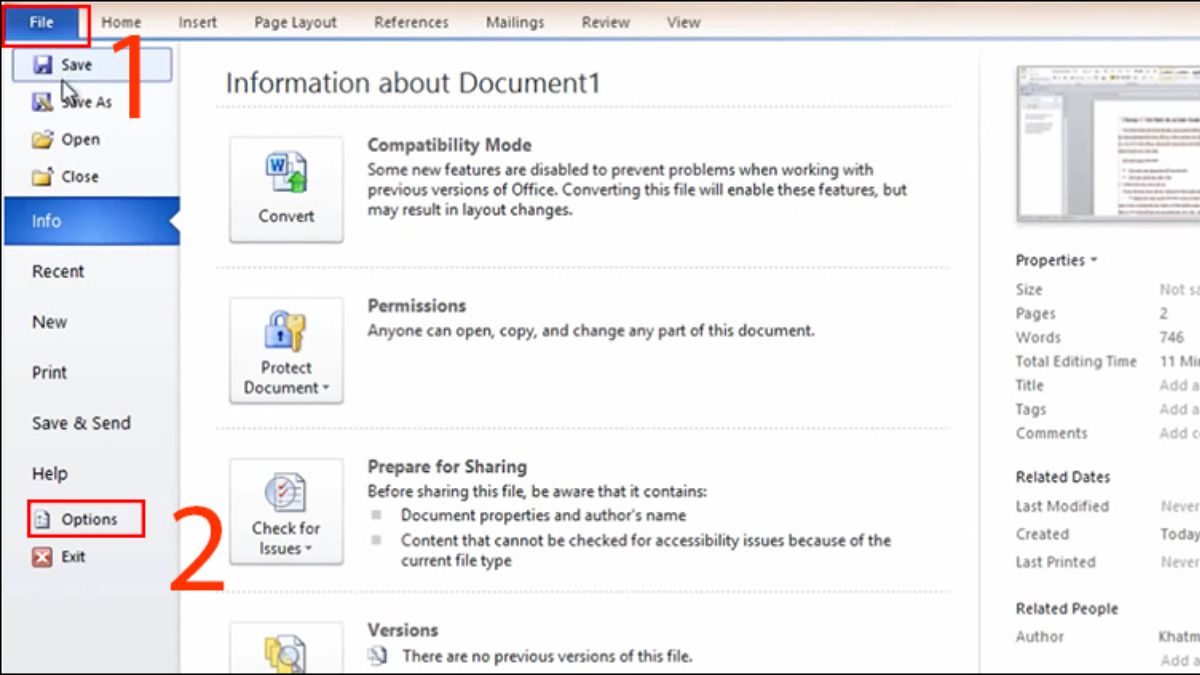Expand the Properties dropdown
This screenshot has height=675, width=1200.
(1056, 260)
